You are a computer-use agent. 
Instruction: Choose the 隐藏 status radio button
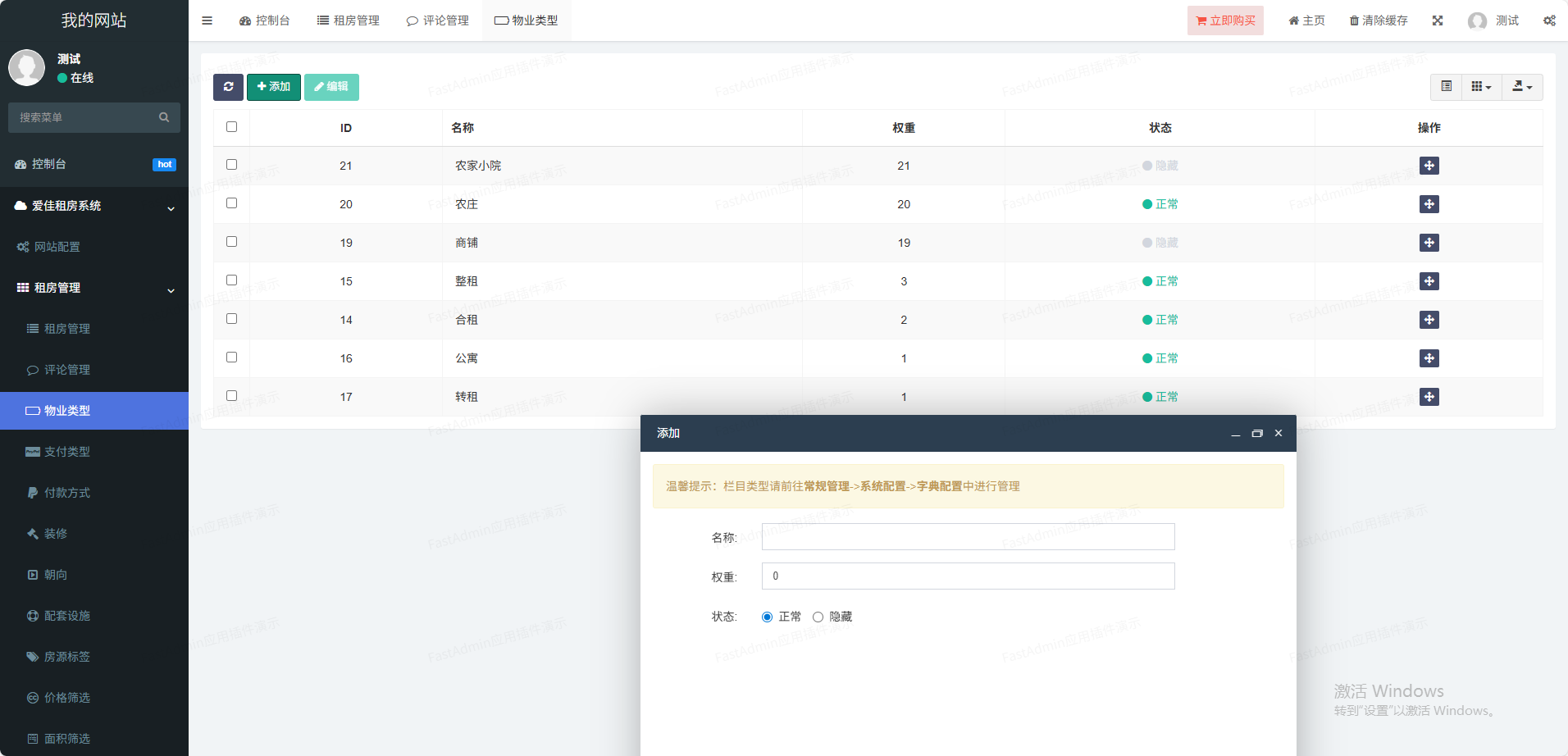point(818,617)
